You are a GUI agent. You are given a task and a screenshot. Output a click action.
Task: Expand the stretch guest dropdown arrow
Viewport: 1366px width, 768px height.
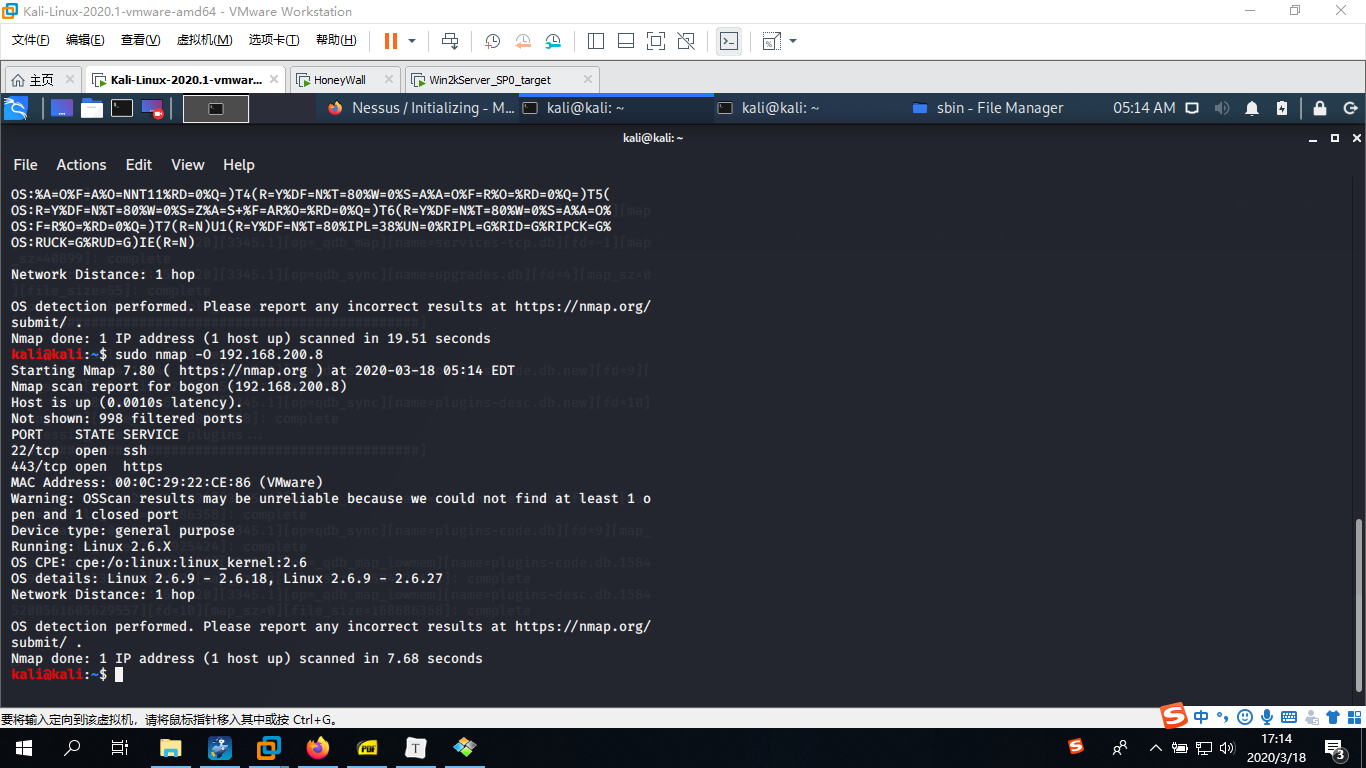click(x=793, y=41)
